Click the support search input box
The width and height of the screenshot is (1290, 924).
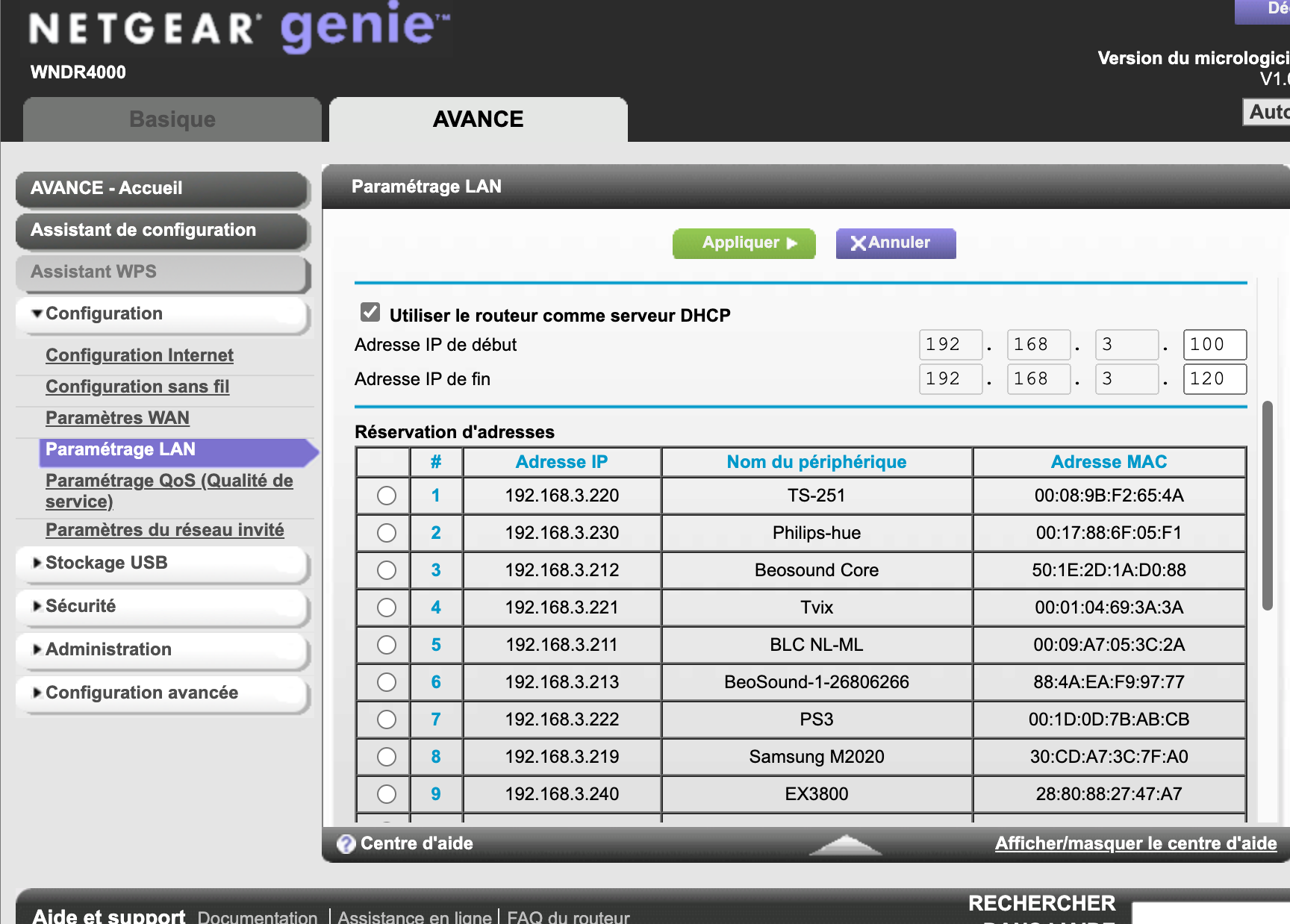[x=1211, y=913]
